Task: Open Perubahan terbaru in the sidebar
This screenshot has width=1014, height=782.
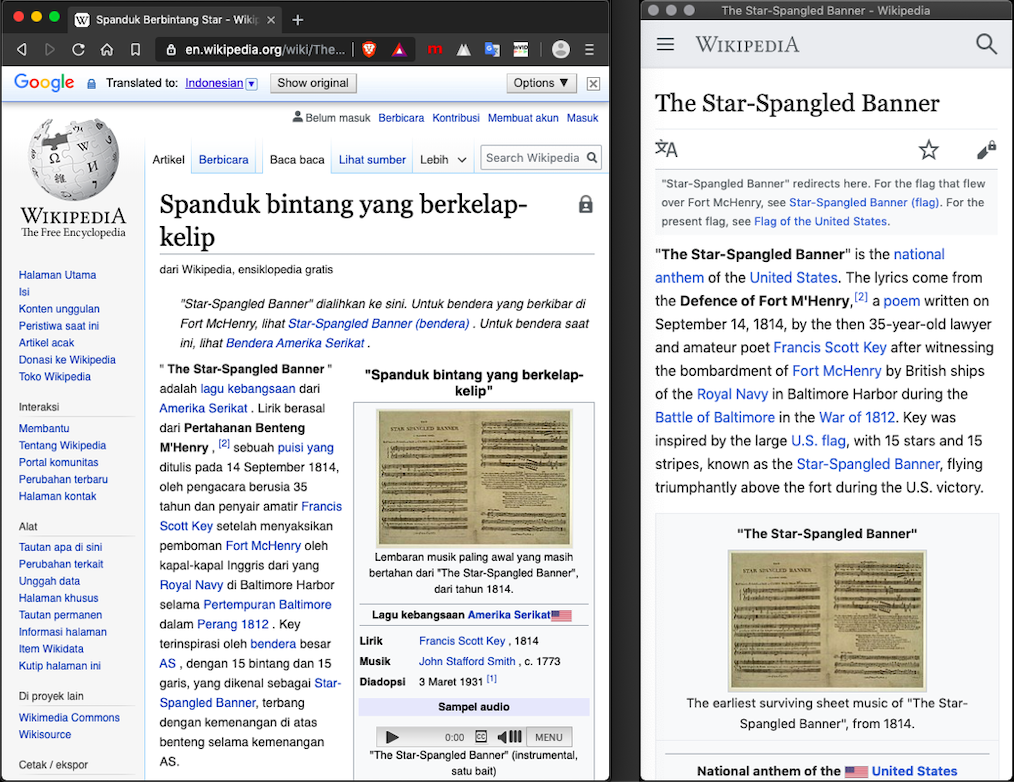Action: click(x=63, y=479)
